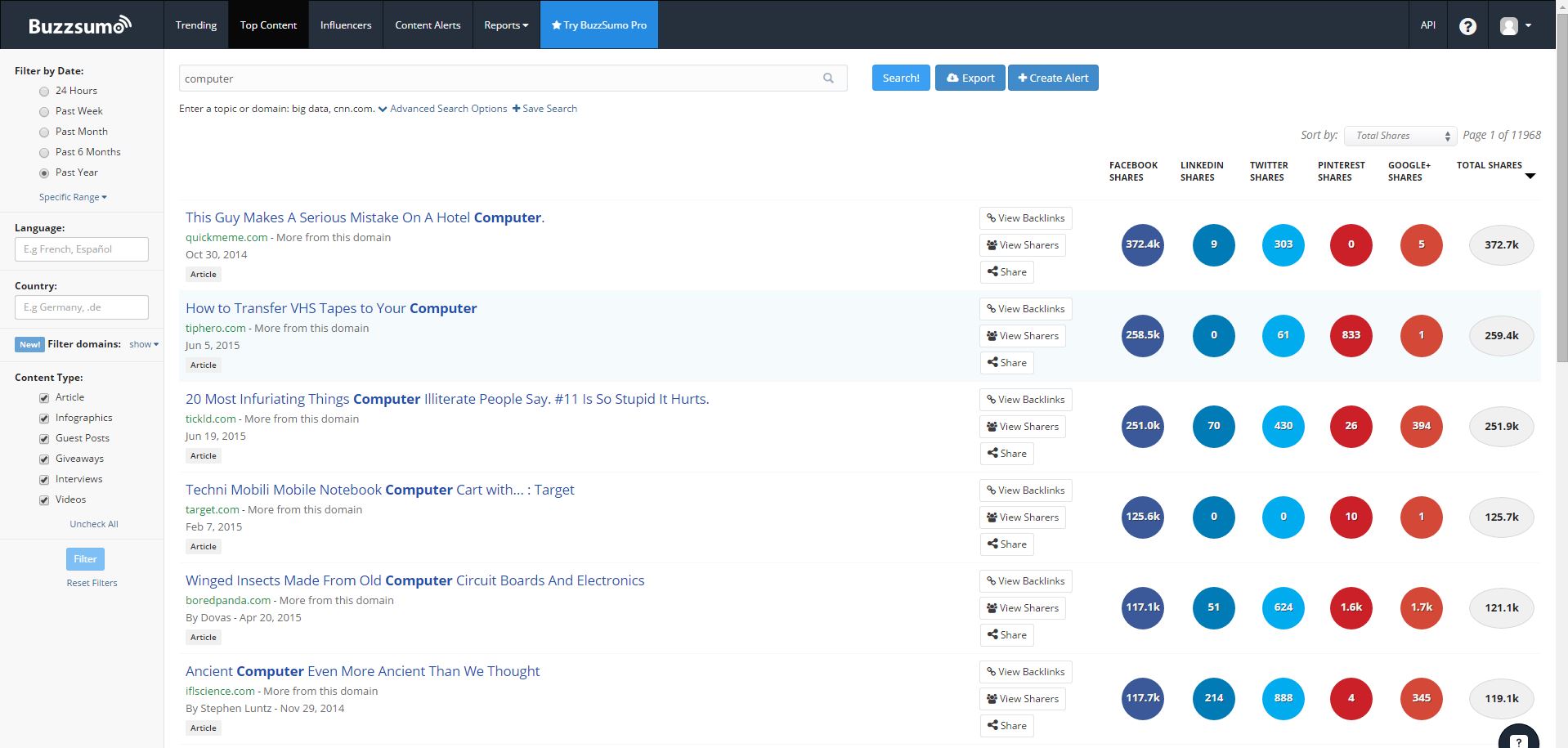Click the Search! button
The width and height of the screenshot is (1568, 748).
point(901,78)
